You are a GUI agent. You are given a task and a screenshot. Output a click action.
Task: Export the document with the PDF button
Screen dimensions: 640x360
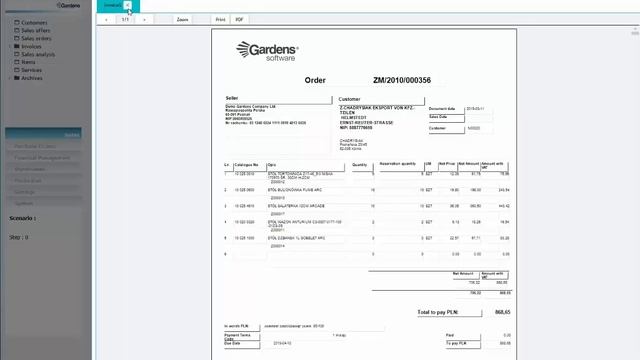coord(239,20)
